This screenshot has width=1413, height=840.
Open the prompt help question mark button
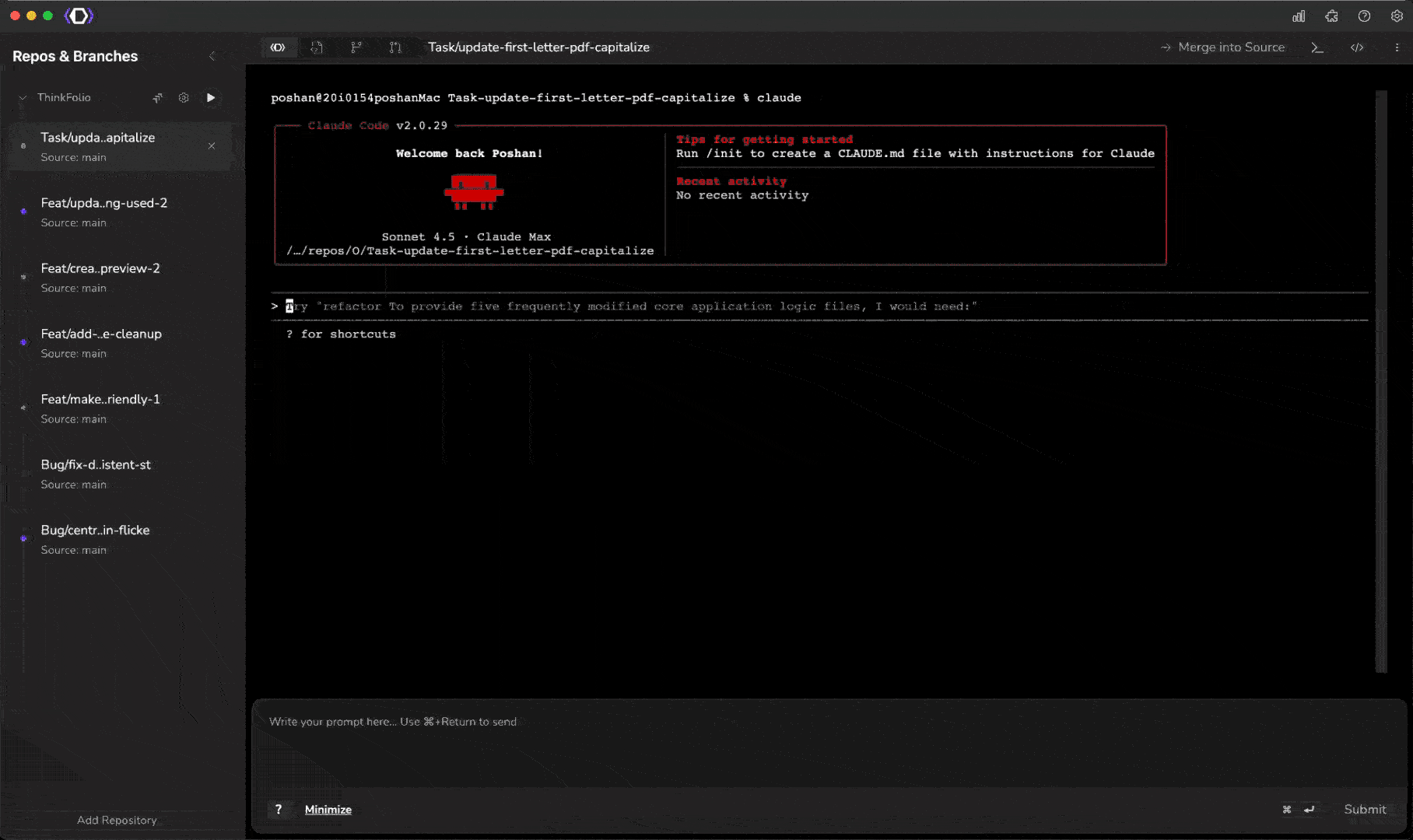tap(279, 810)
